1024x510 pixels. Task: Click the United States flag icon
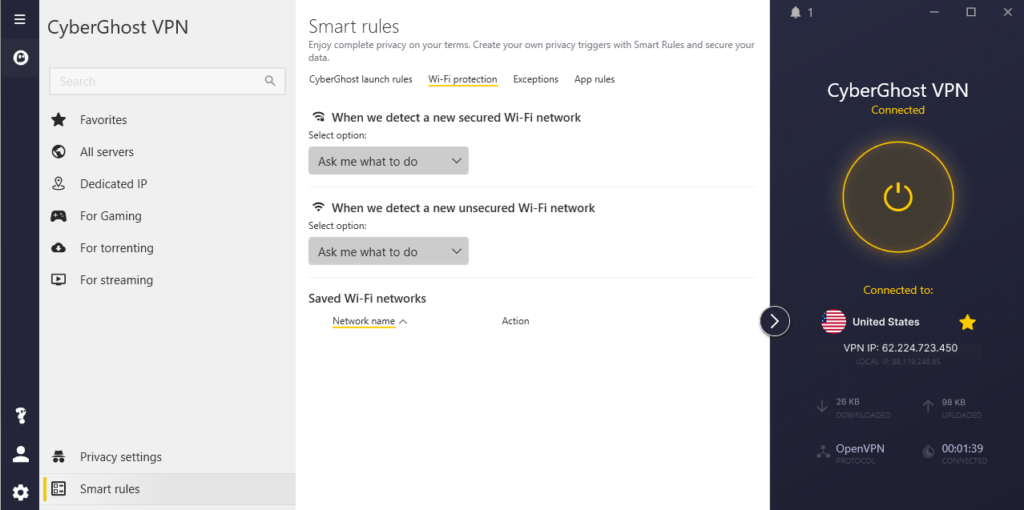click(x=833, y=322)
